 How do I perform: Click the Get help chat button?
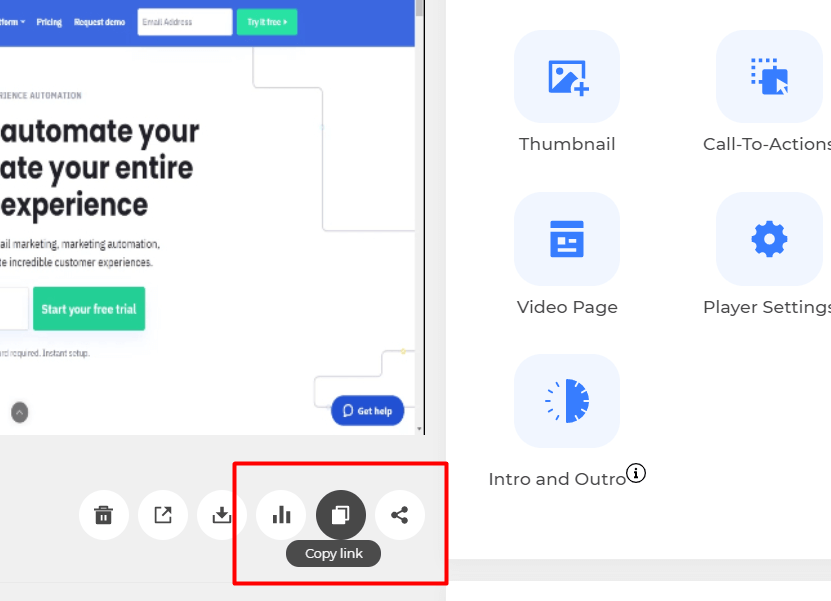point(367,411)
